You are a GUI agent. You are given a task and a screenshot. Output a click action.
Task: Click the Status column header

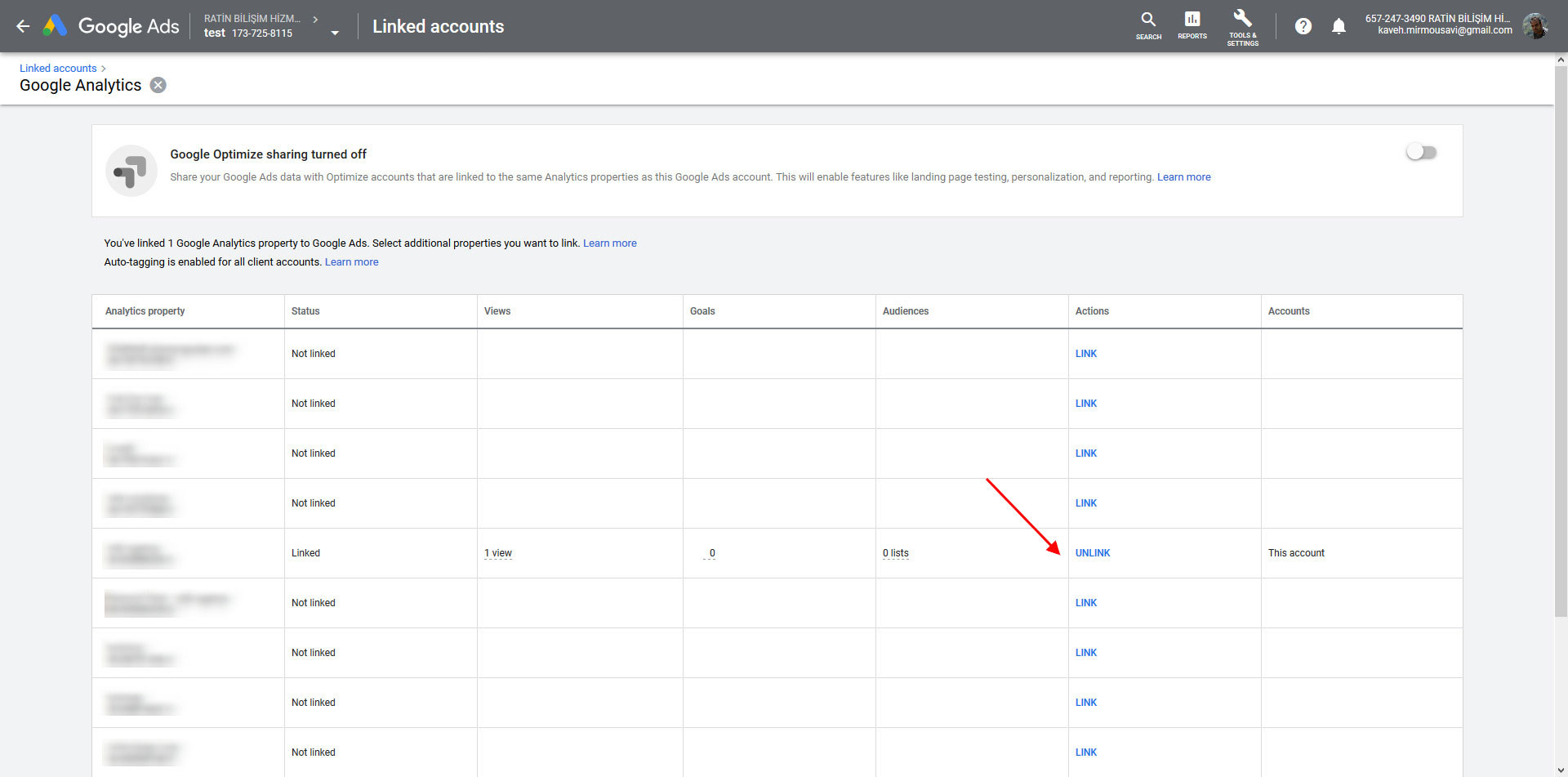(x=305, y=311)
